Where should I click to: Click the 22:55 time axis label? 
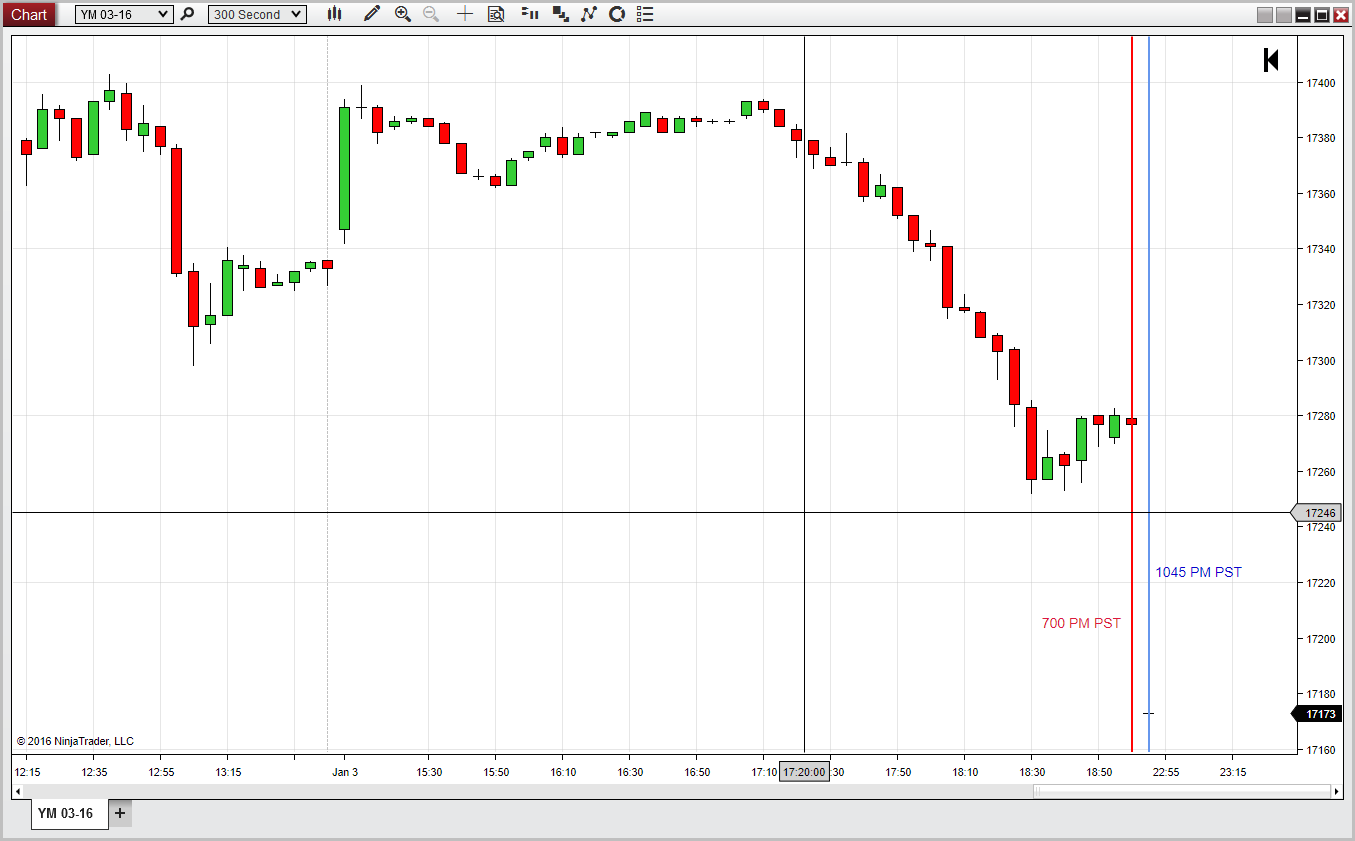click(1166, 772)
